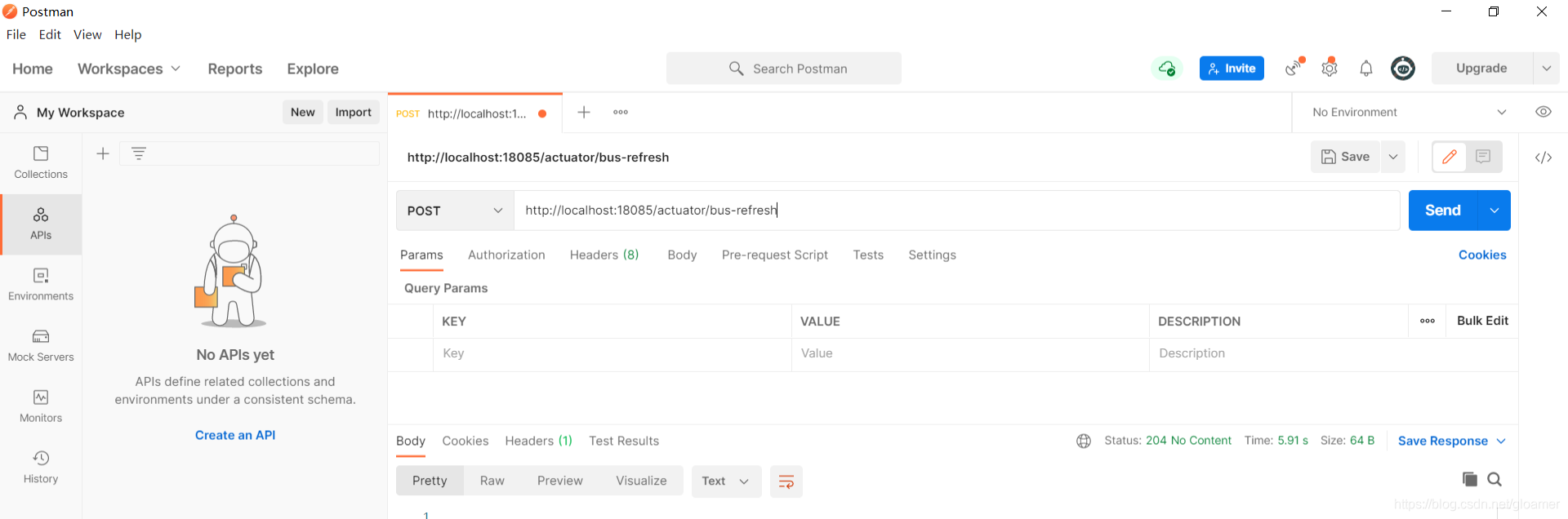
Task: Click the Create an API link
Action: pyautogui.click(x=235, y=436)
